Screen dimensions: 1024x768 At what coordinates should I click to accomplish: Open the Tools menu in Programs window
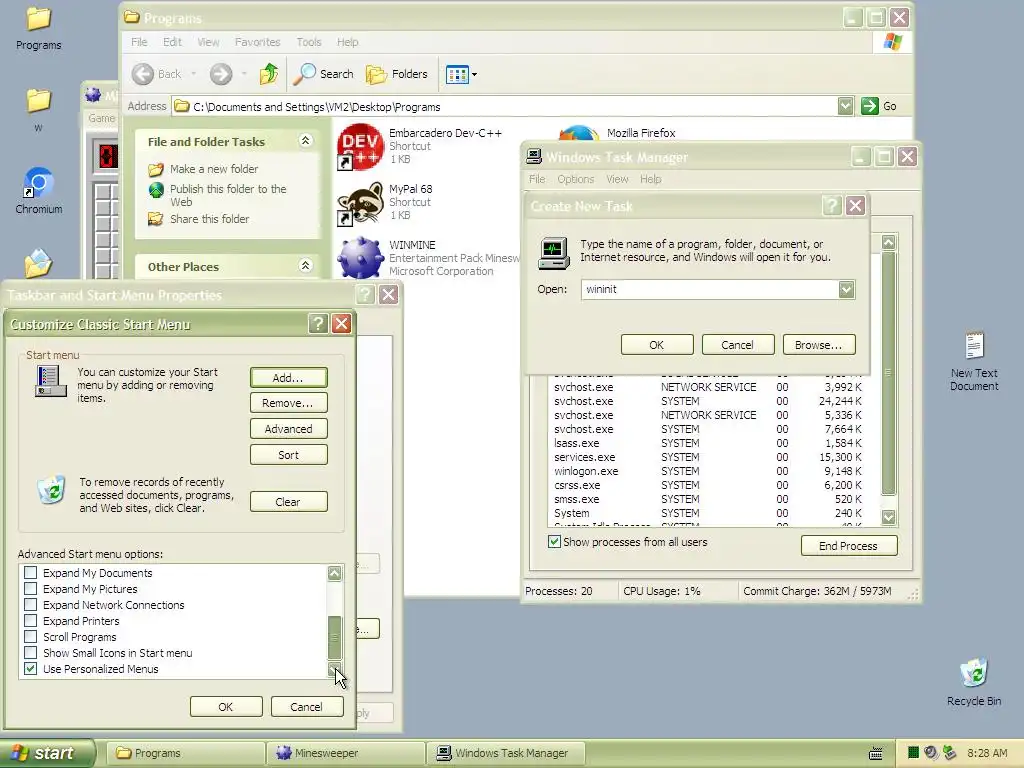coord(308,42)
